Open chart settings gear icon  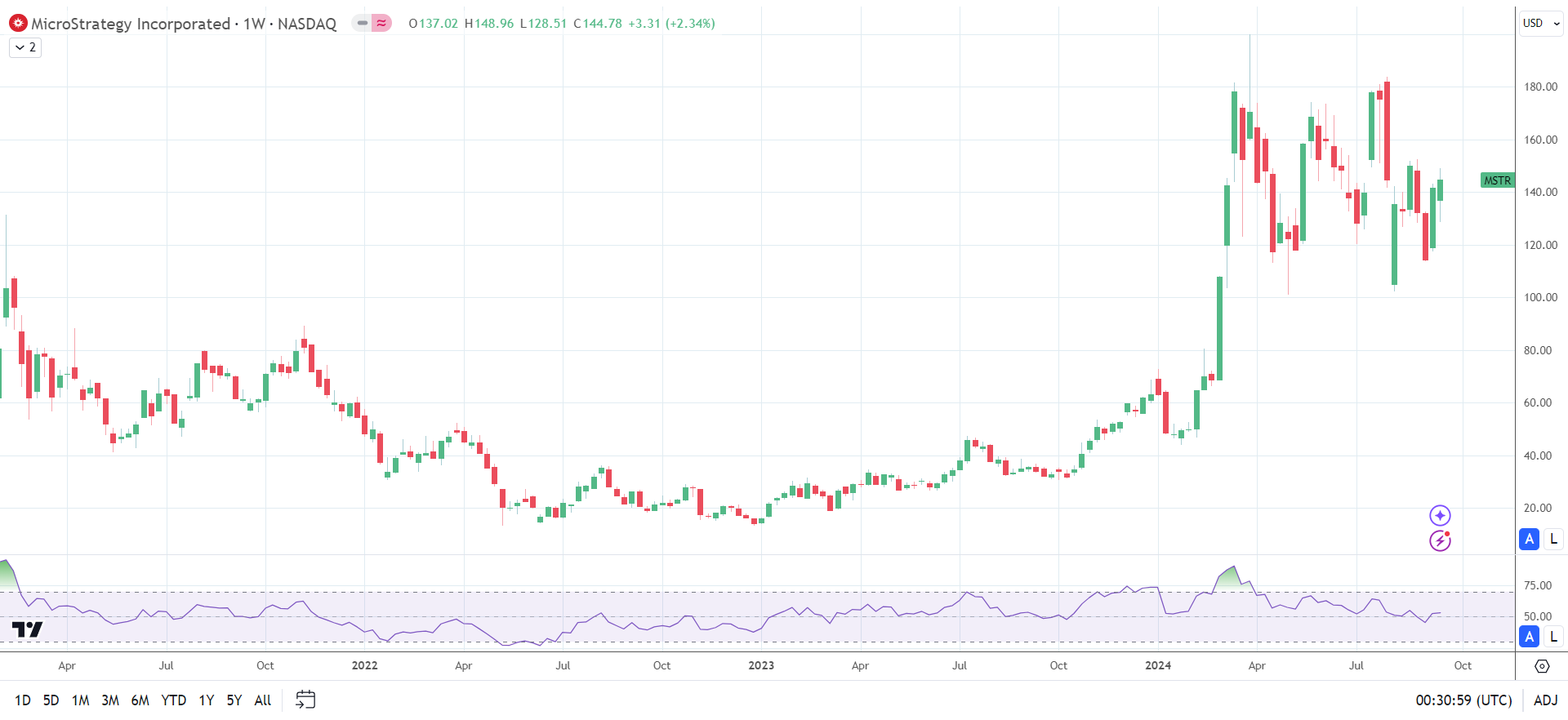1542,666
